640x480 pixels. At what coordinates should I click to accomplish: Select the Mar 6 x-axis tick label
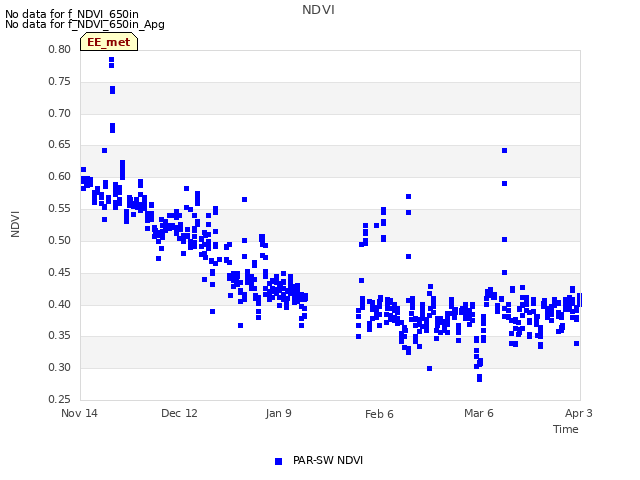click(x=479, y=413)
